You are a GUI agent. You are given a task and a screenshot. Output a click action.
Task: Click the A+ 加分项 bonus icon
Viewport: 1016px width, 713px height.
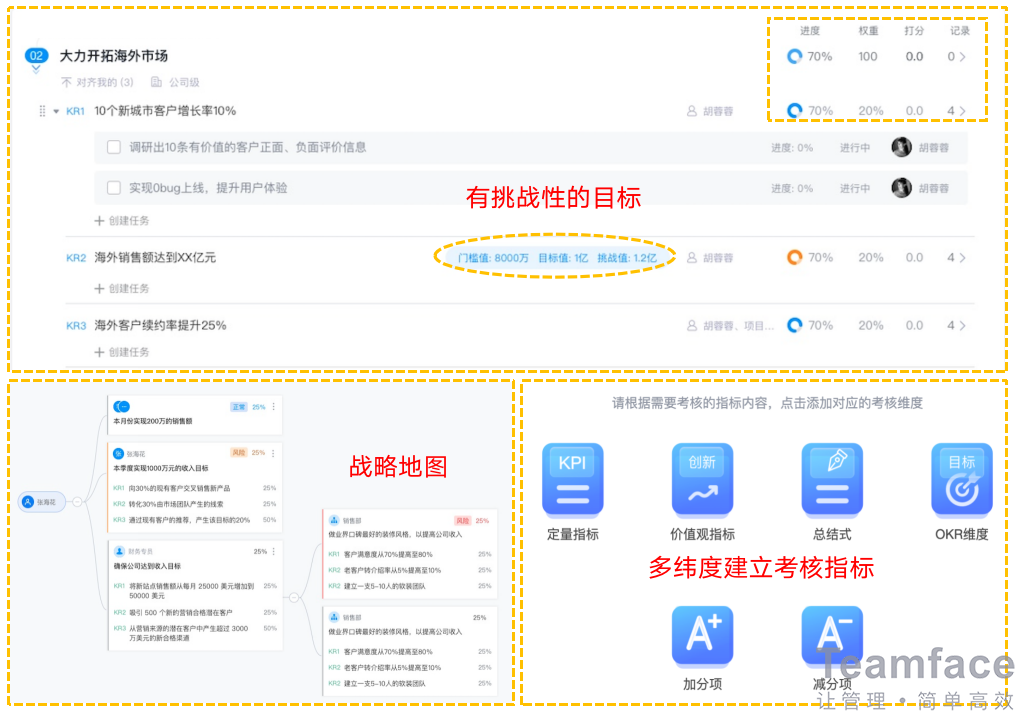pos(702,633)
